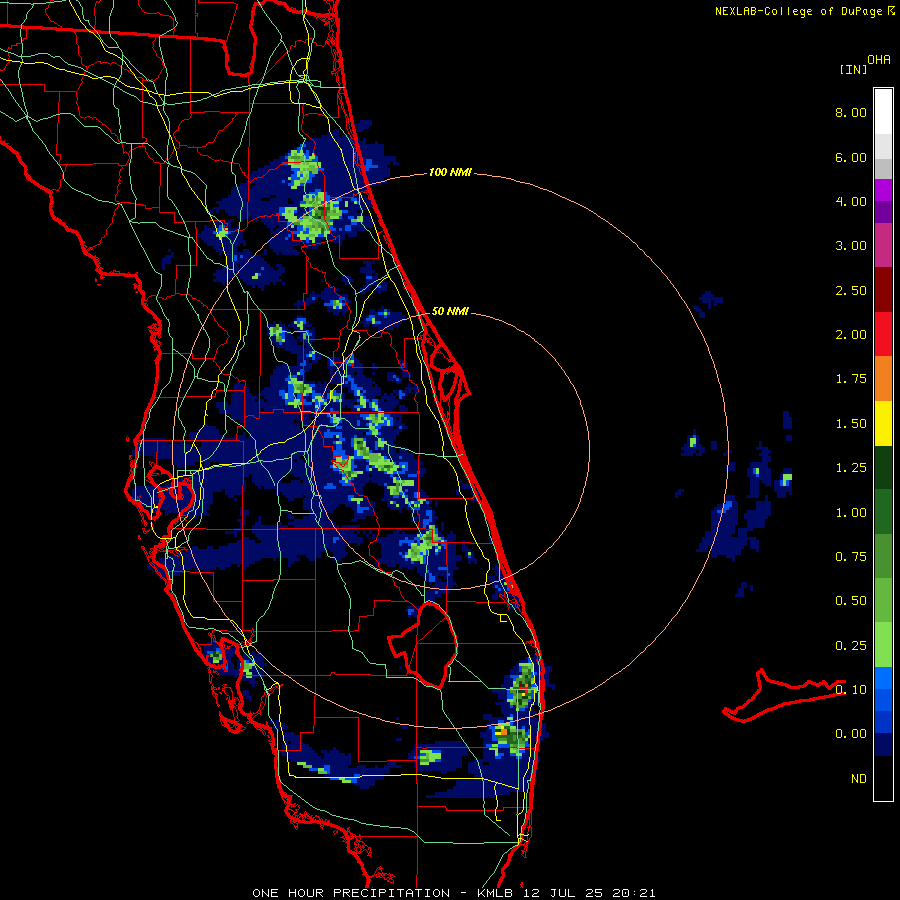Screen dimensions: 900x900
Task: Click the 8.00 legend value
Action: click(x=851, y=112)
